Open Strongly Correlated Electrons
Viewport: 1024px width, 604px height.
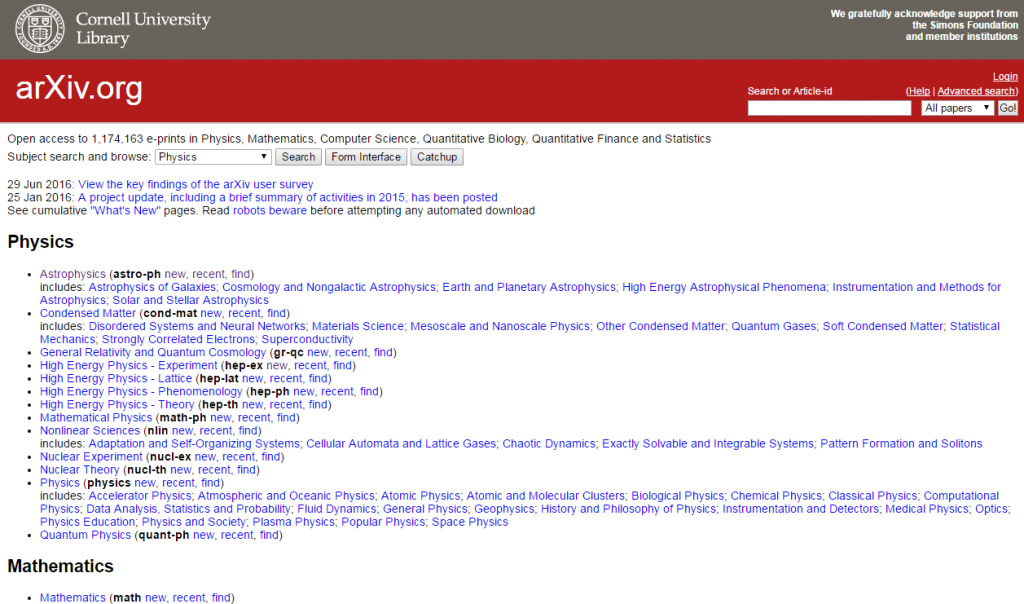(178, 339)
